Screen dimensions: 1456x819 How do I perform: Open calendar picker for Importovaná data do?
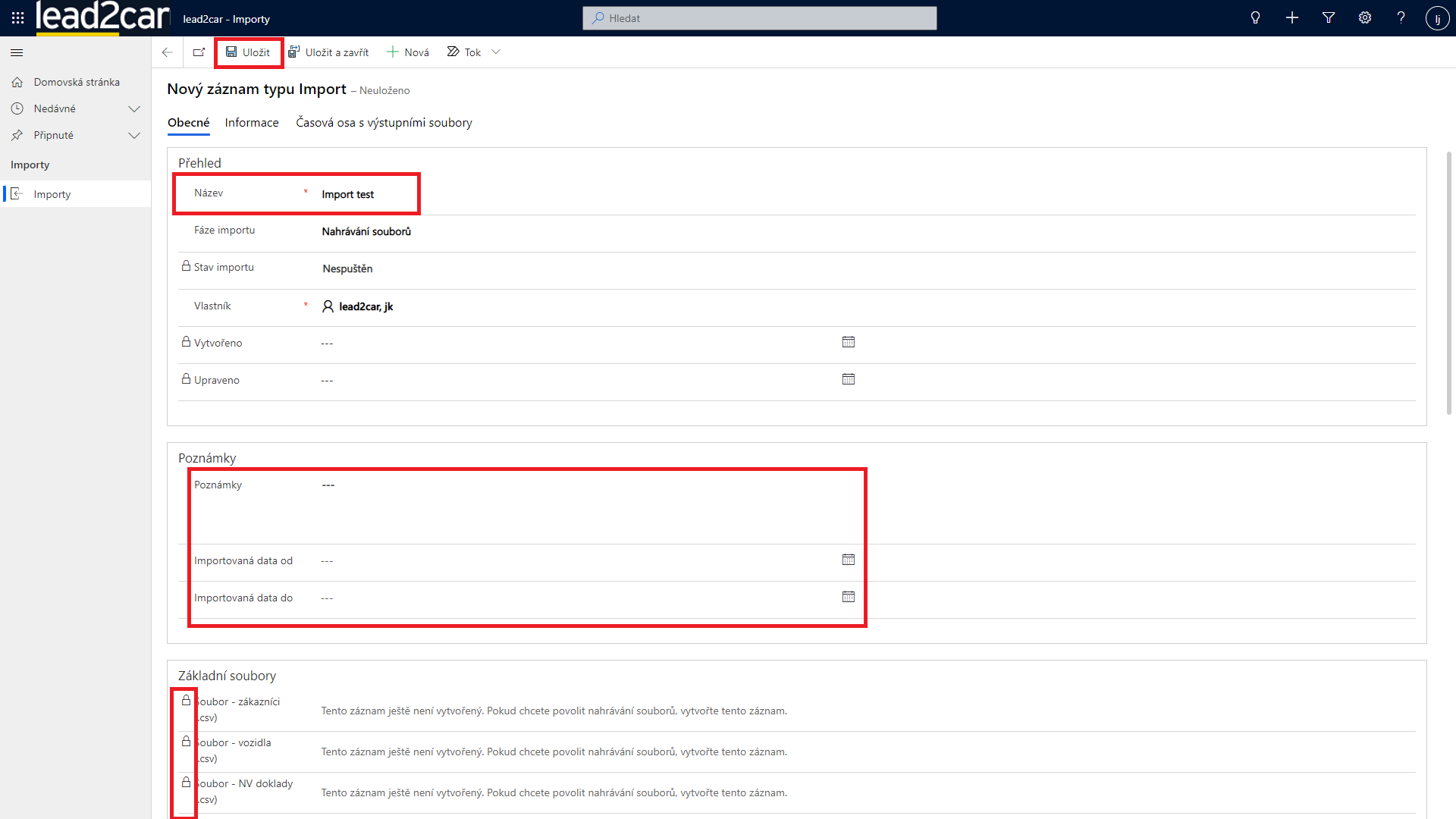848,597
